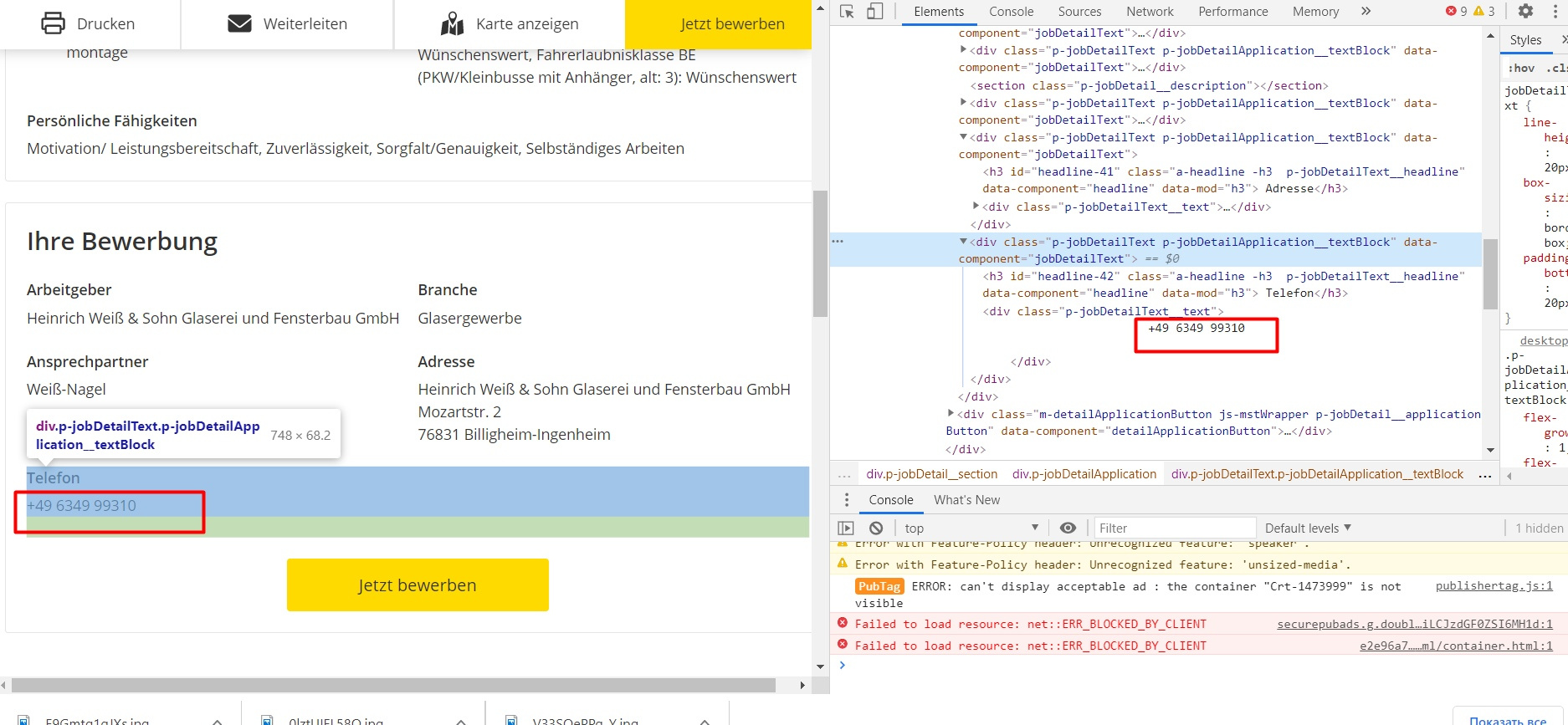The image size is (1568, 725).
Task: Expand the m-detailApplicationButton div node
Action: [x=951, y=413]
